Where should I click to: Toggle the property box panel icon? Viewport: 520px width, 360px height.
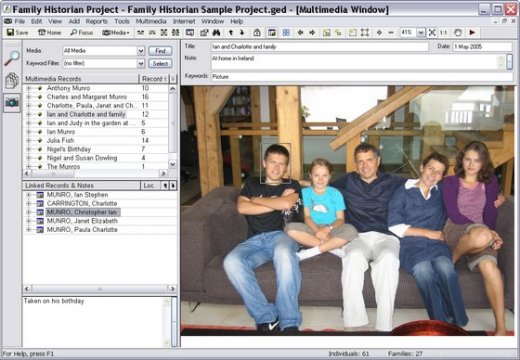coord(272,32)
